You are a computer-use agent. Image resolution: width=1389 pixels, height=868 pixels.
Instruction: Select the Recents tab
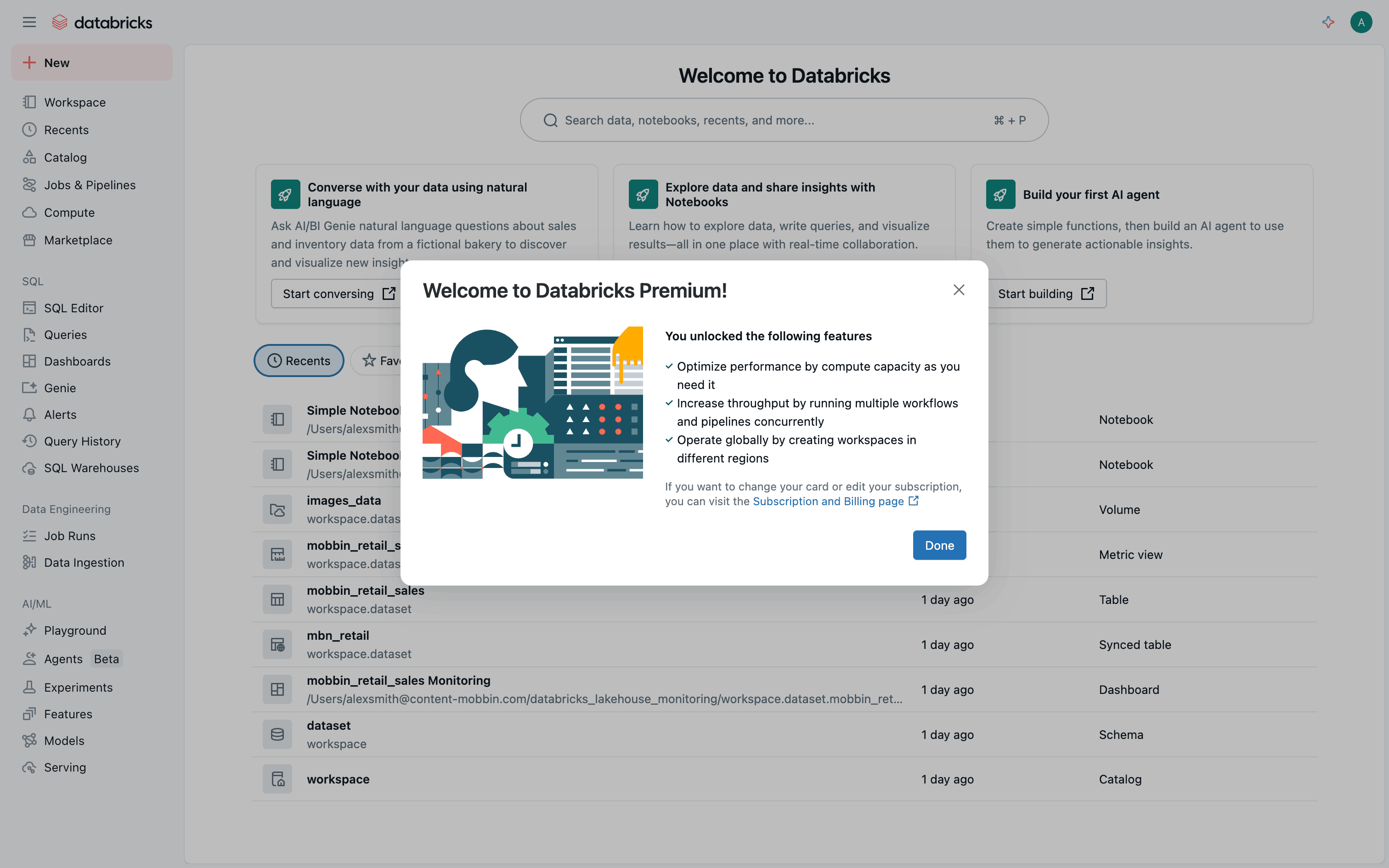[x=299, y=361]
